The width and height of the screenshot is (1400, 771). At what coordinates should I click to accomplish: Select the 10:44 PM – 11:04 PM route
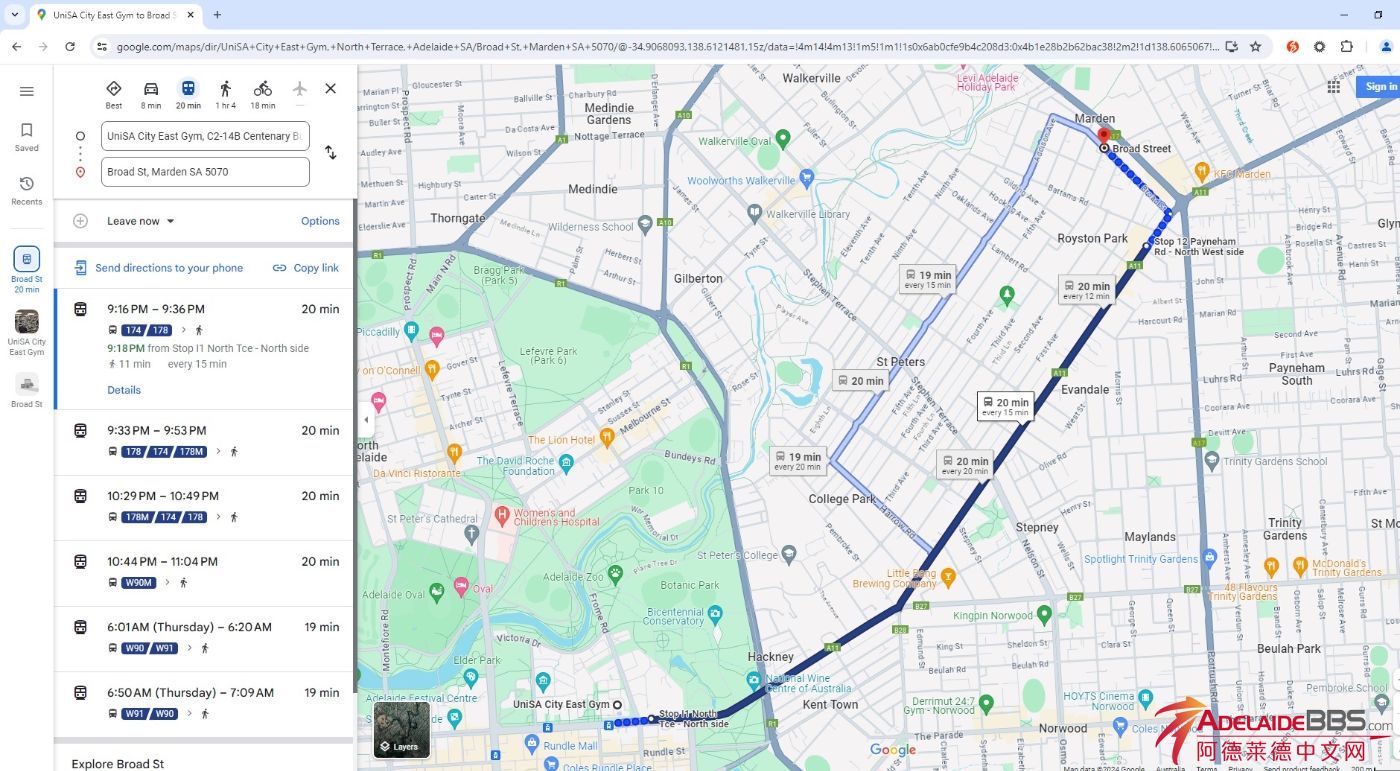click(205, 572)
